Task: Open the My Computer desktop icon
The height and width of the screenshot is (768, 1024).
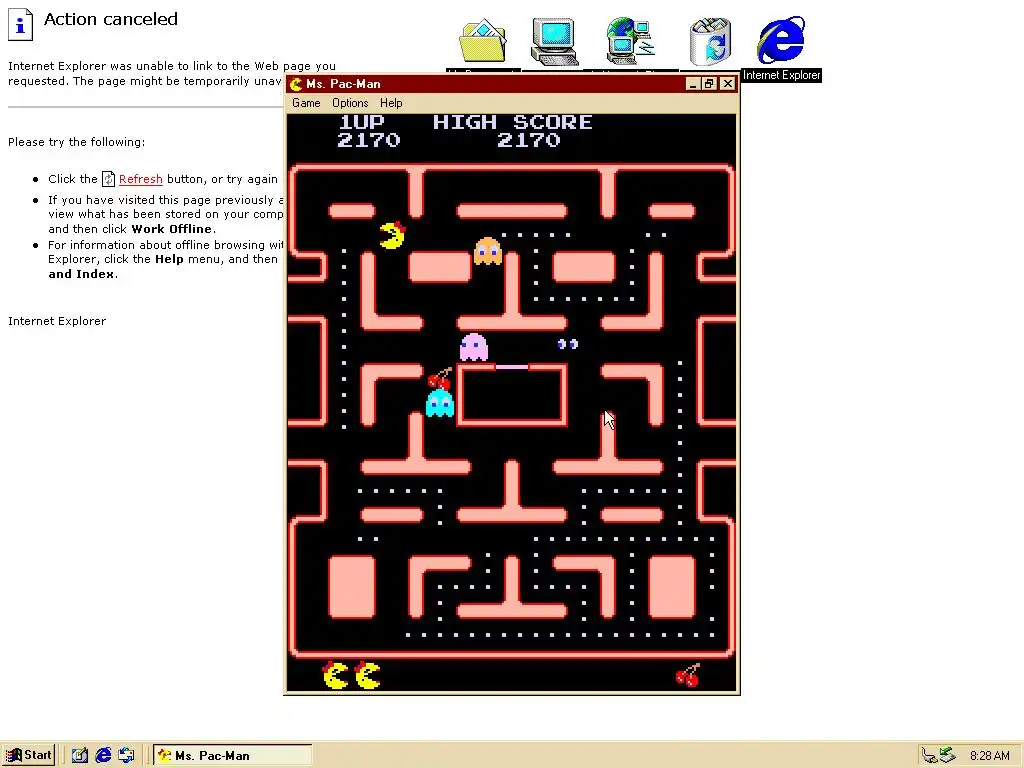Action: coord(554,42)
